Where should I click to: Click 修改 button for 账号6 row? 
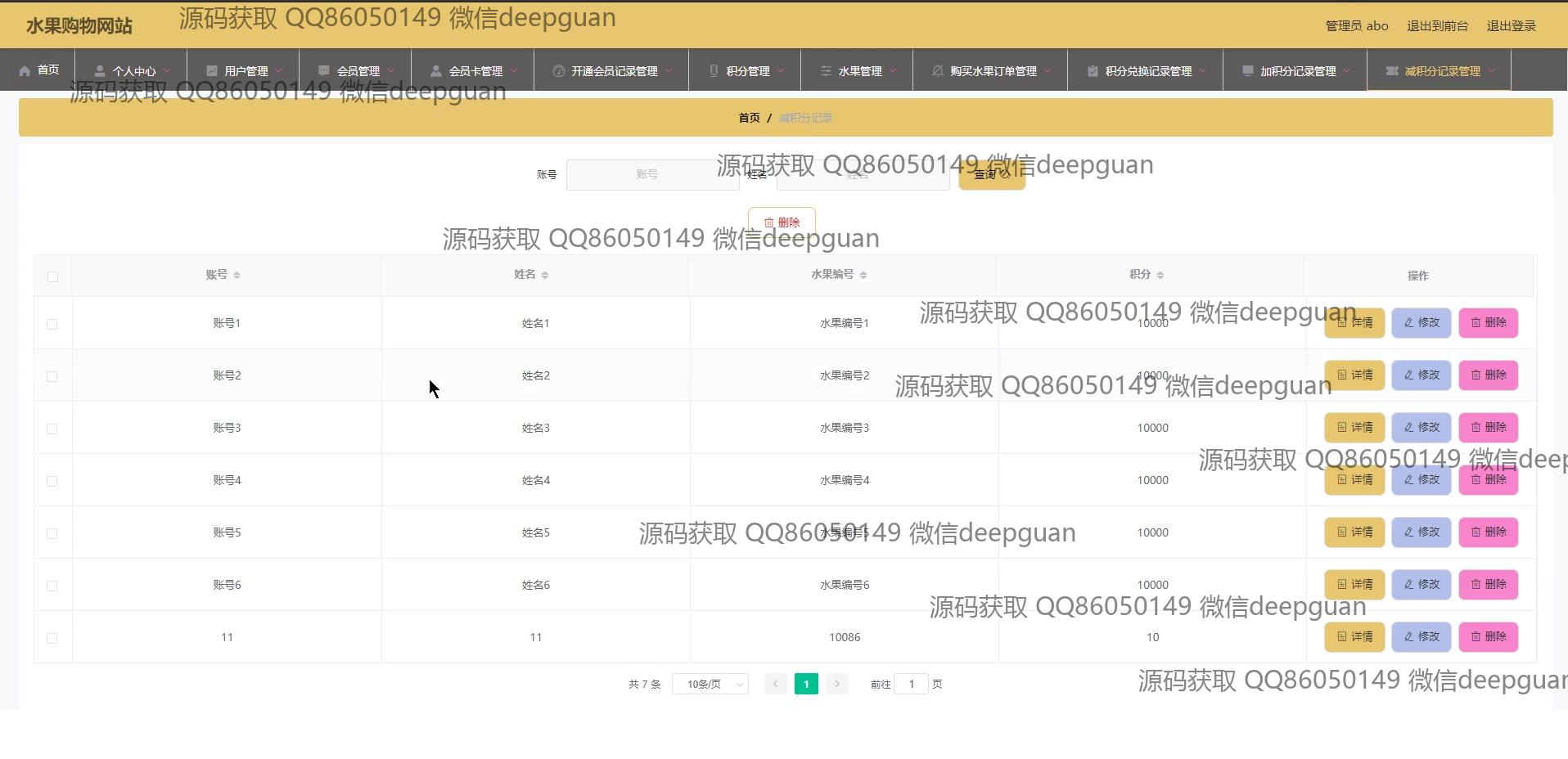tap(1422, 585)
